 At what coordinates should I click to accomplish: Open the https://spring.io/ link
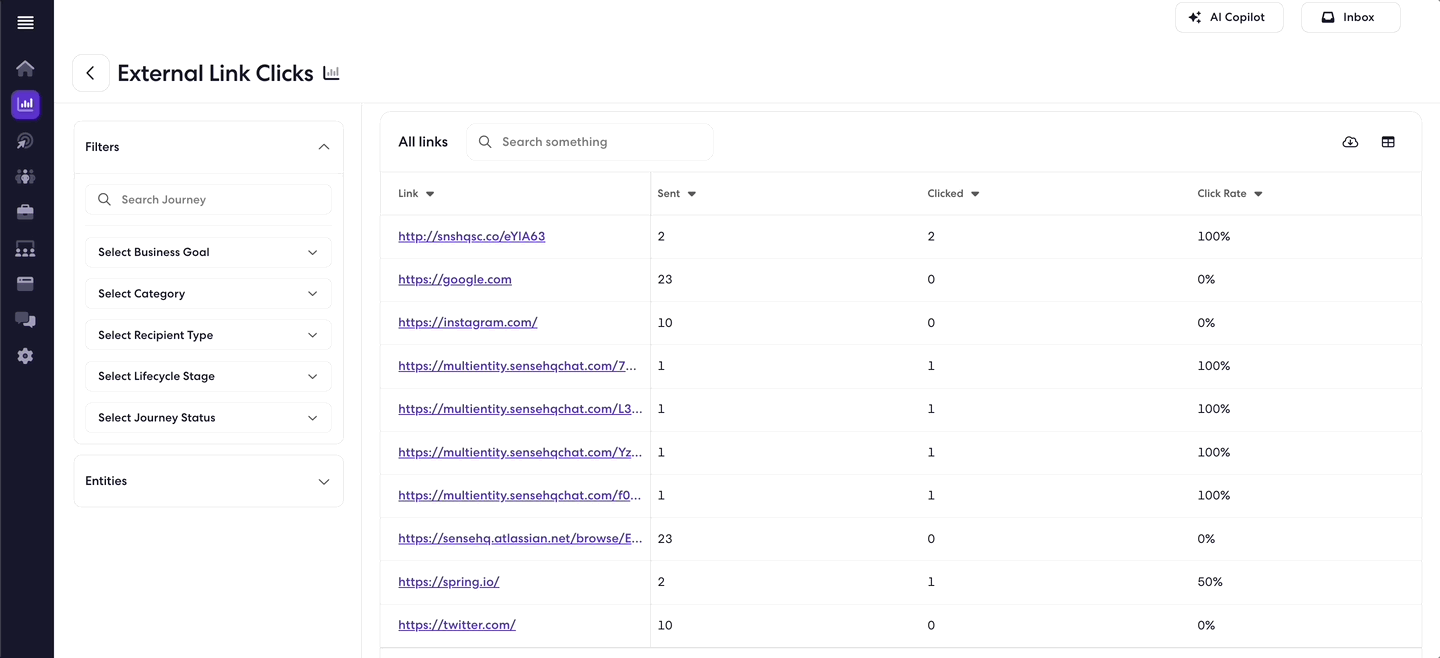click(x=449, y=582)
